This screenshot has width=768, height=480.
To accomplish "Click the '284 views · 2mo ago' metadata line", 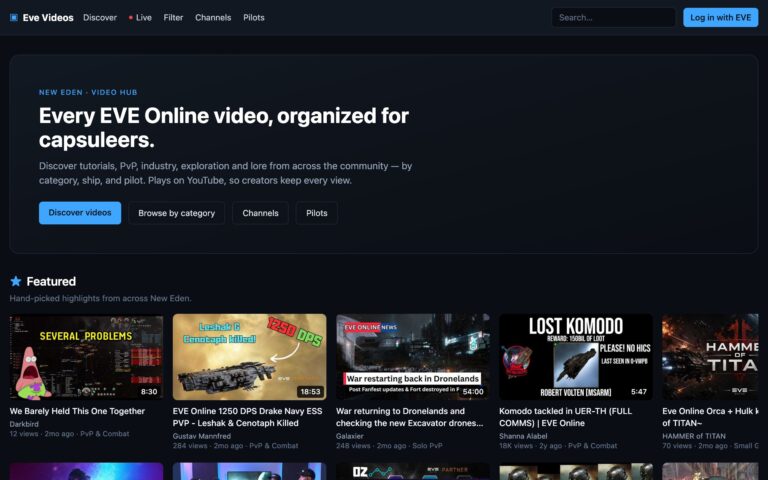I will (236, 446).
